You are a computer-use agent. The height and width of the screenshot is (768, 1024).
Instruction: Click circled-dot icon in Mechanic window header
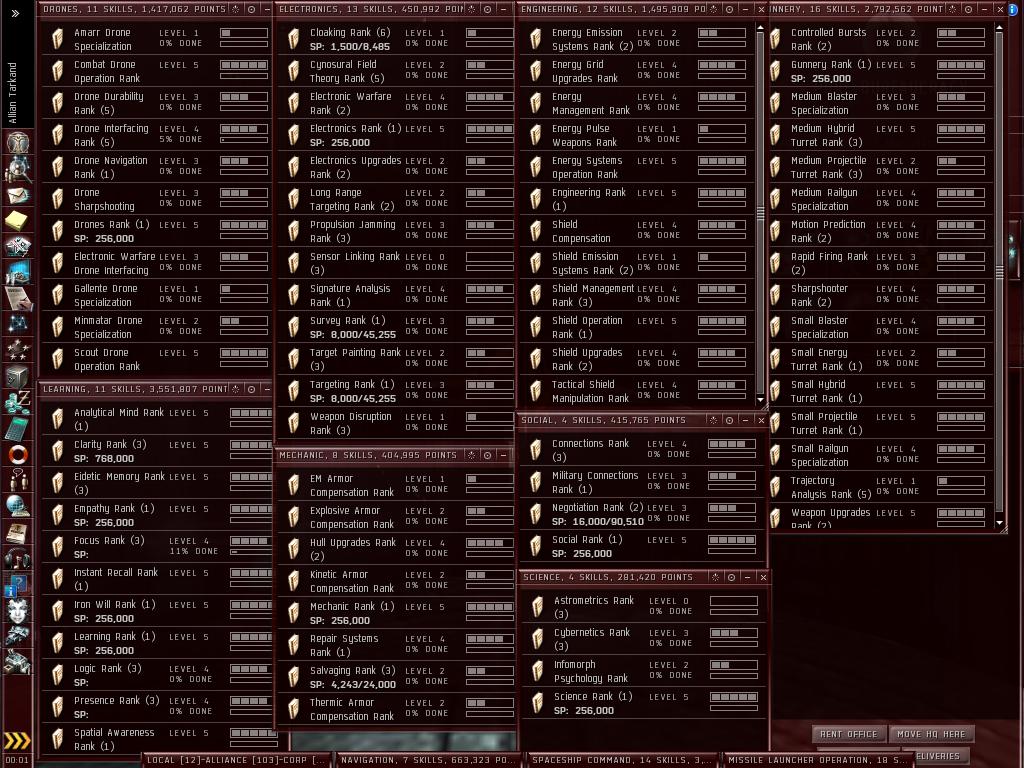tap(487, 455)
